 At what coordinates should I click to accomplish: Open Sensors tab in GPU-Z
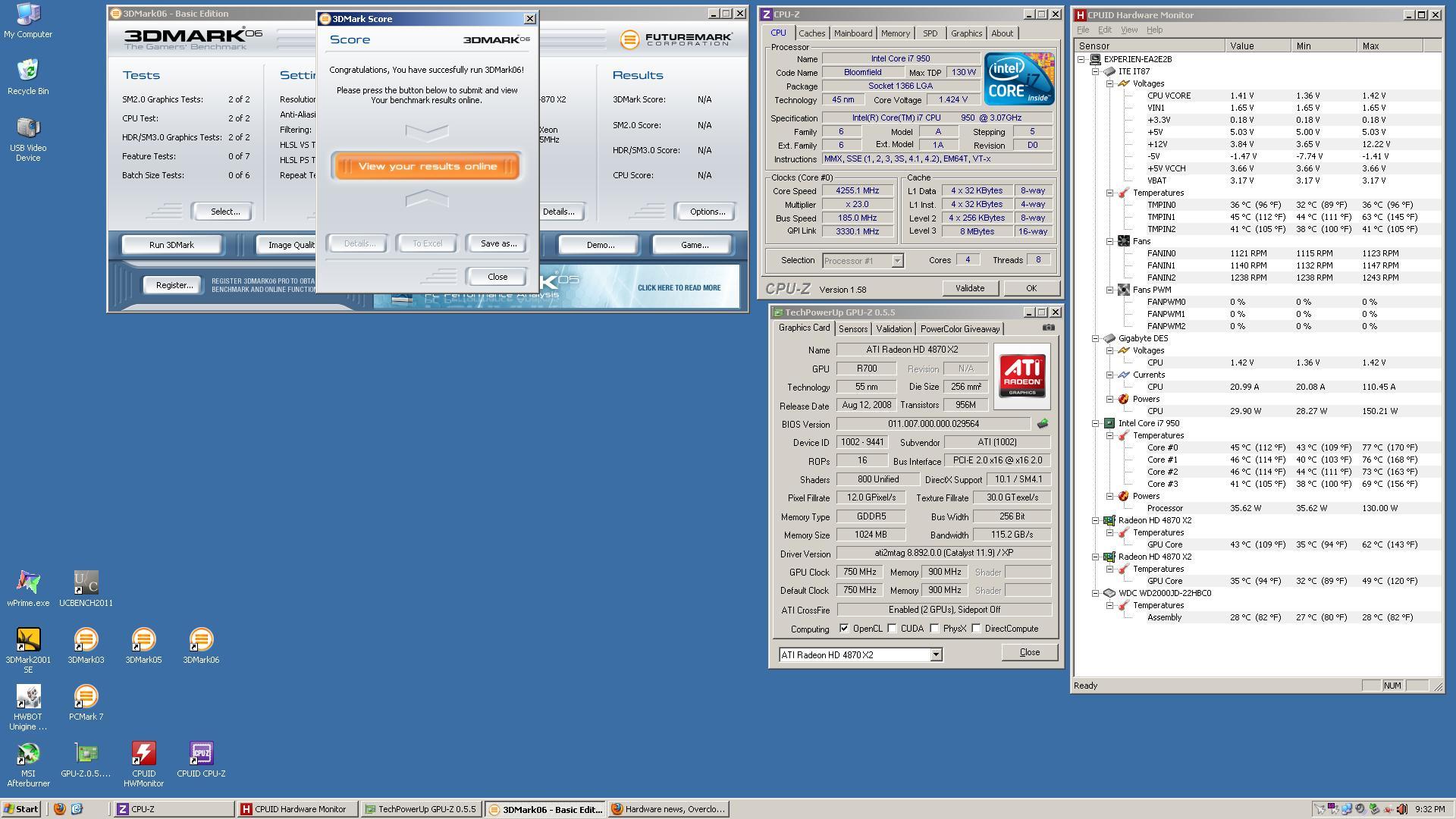[x=853, y=329]
